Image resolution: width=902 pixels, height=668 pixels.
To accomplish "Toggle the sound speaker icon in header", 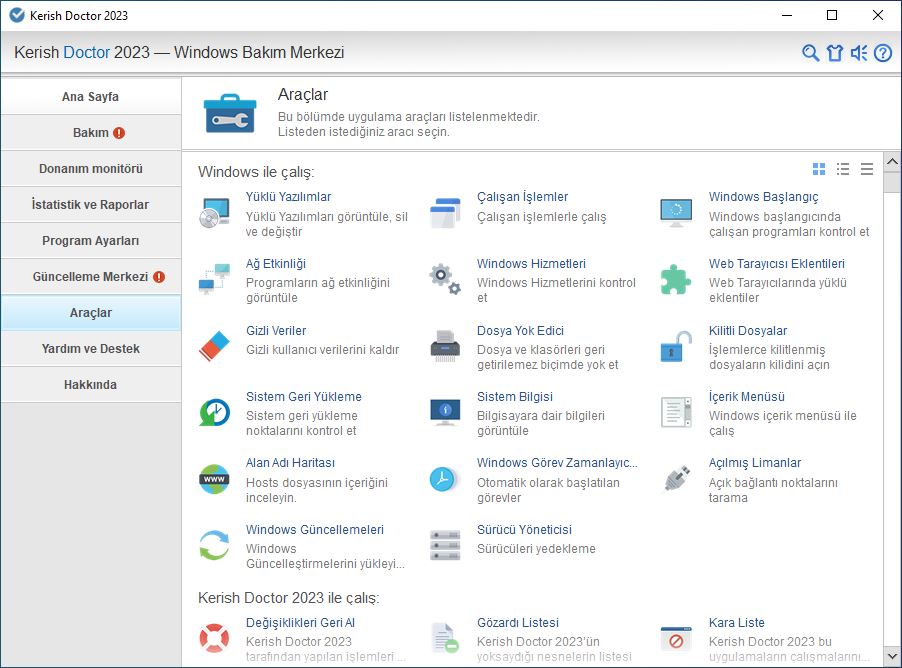I will 859,53.
